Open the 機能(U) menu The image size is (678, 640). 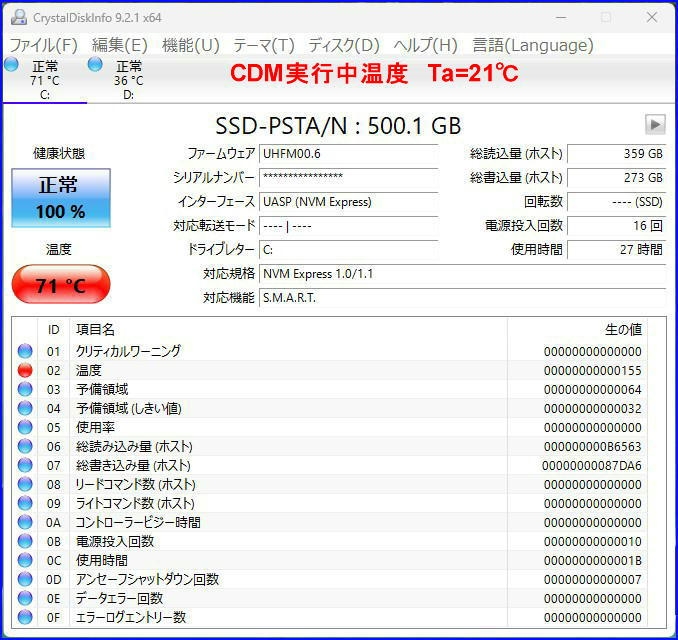[191, 45]
